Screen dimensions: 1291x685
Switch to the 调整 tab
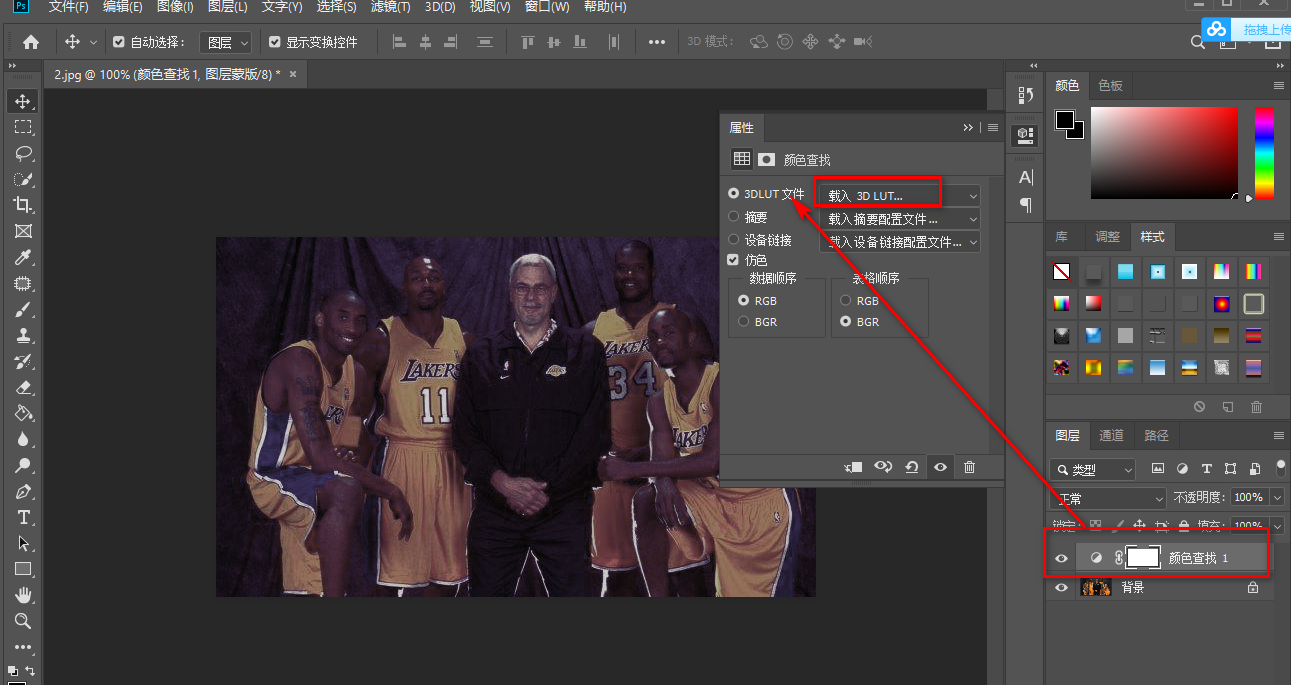click(x=1108, y=237)
